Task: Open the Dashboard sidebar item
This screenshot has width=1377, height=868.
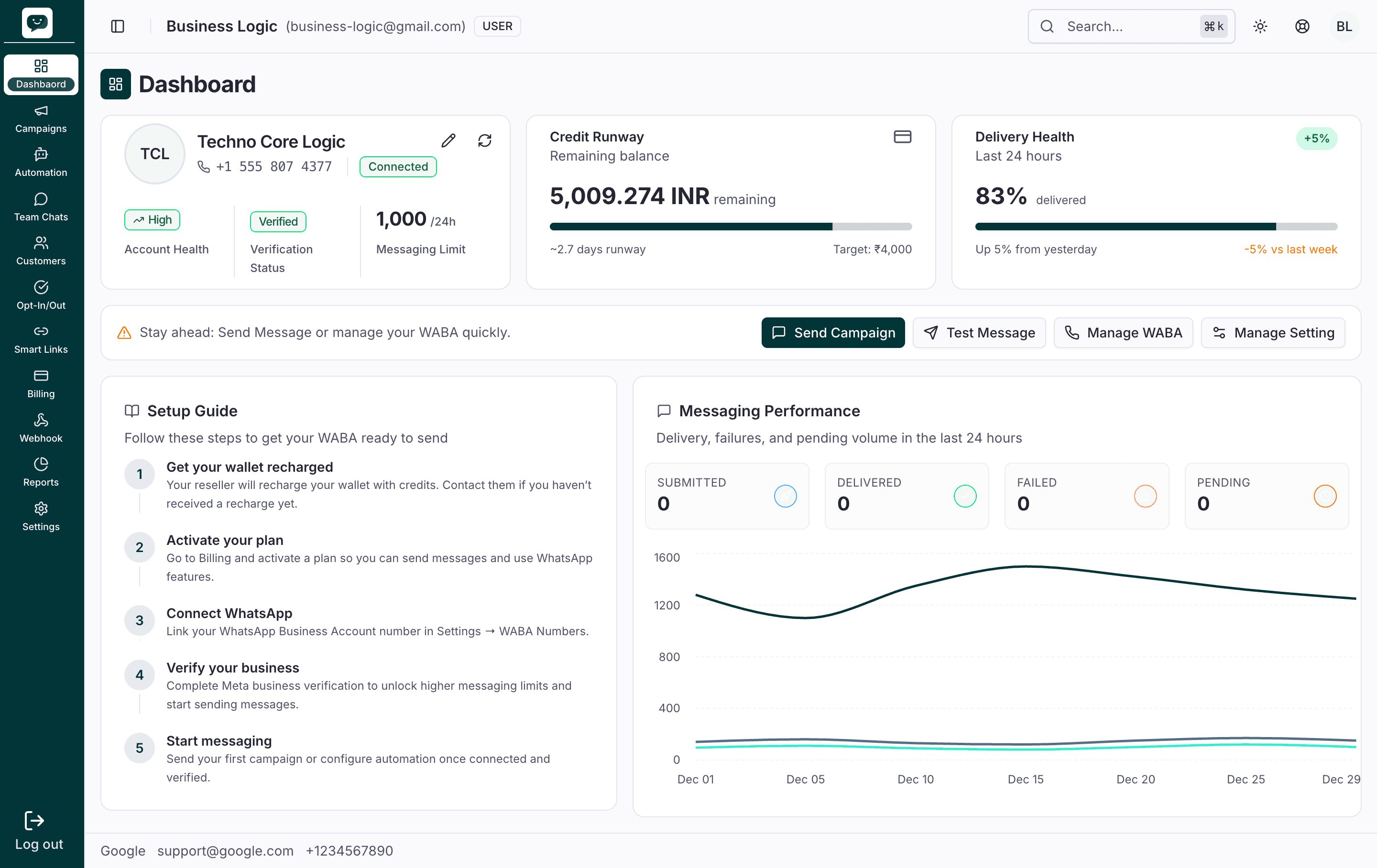Action: 41,75
